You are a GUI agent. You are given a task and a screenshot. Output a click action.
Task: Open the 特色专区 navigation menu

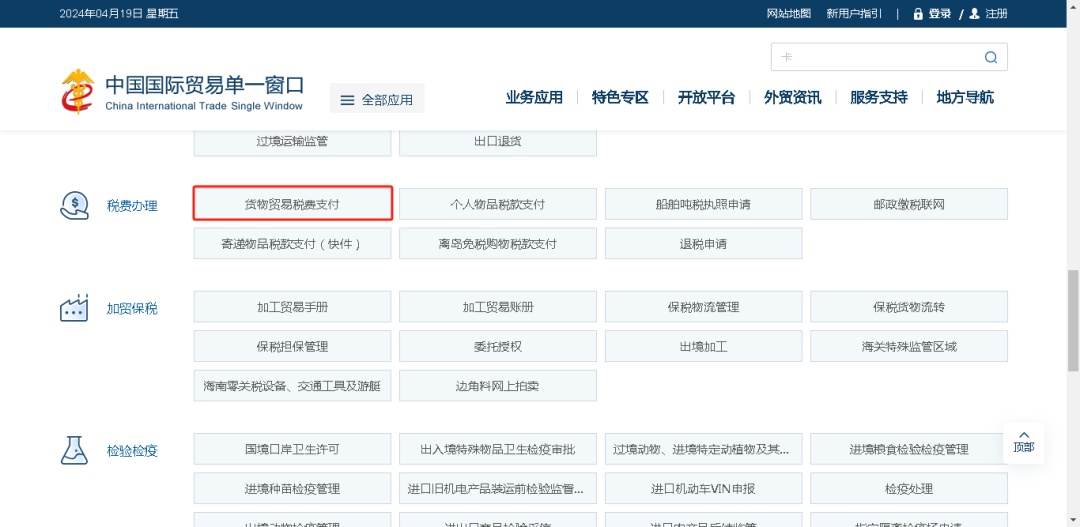[x=620, y=97]
